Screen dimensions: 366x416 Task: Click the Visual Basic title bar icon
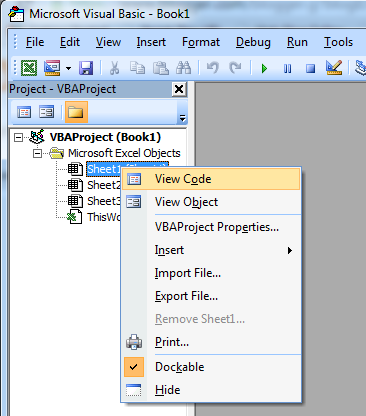pos(16,14)
